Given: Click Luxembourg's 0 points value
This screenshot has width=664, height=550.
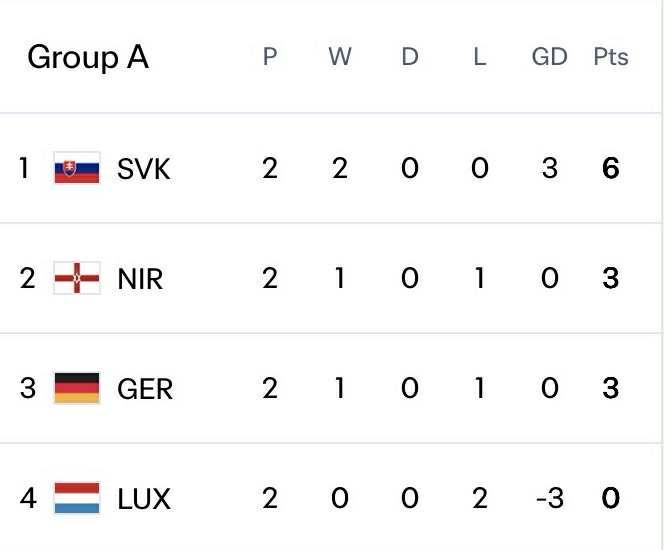Looking at the screenshot, I should [x=610, y=498].
